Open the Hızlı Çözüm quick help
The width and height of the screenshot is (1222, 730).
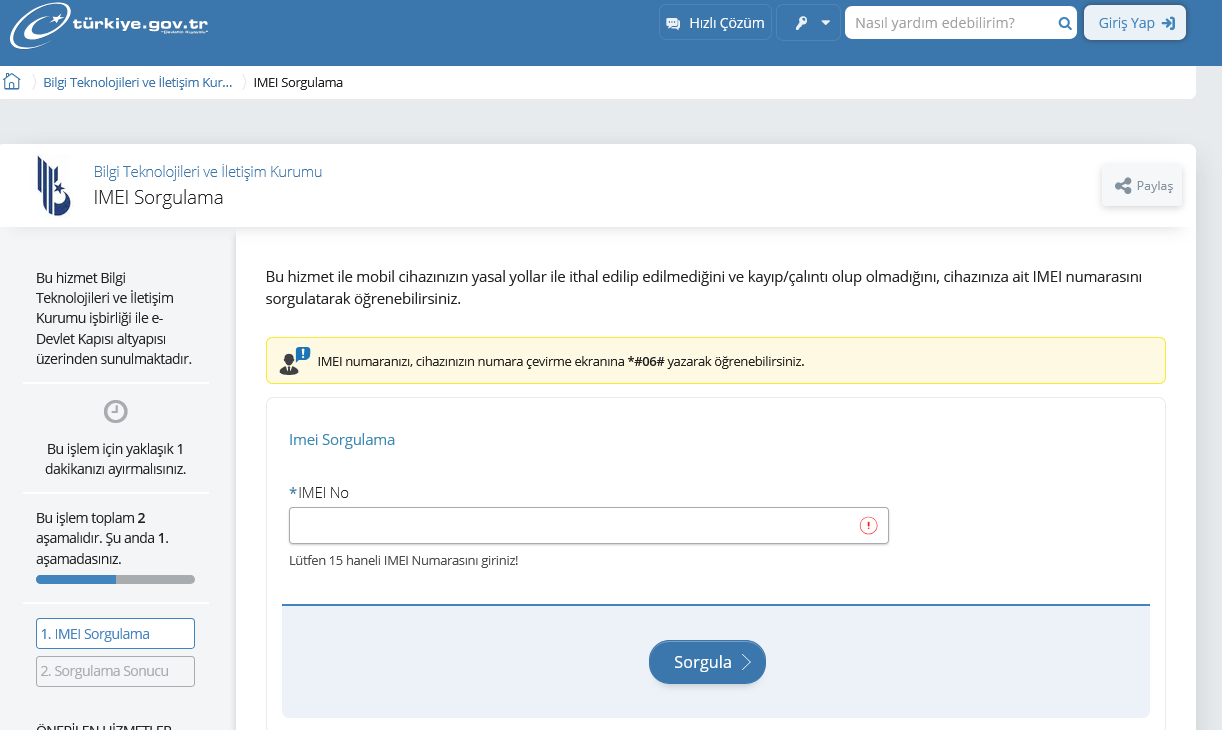[x=715, y=23]
